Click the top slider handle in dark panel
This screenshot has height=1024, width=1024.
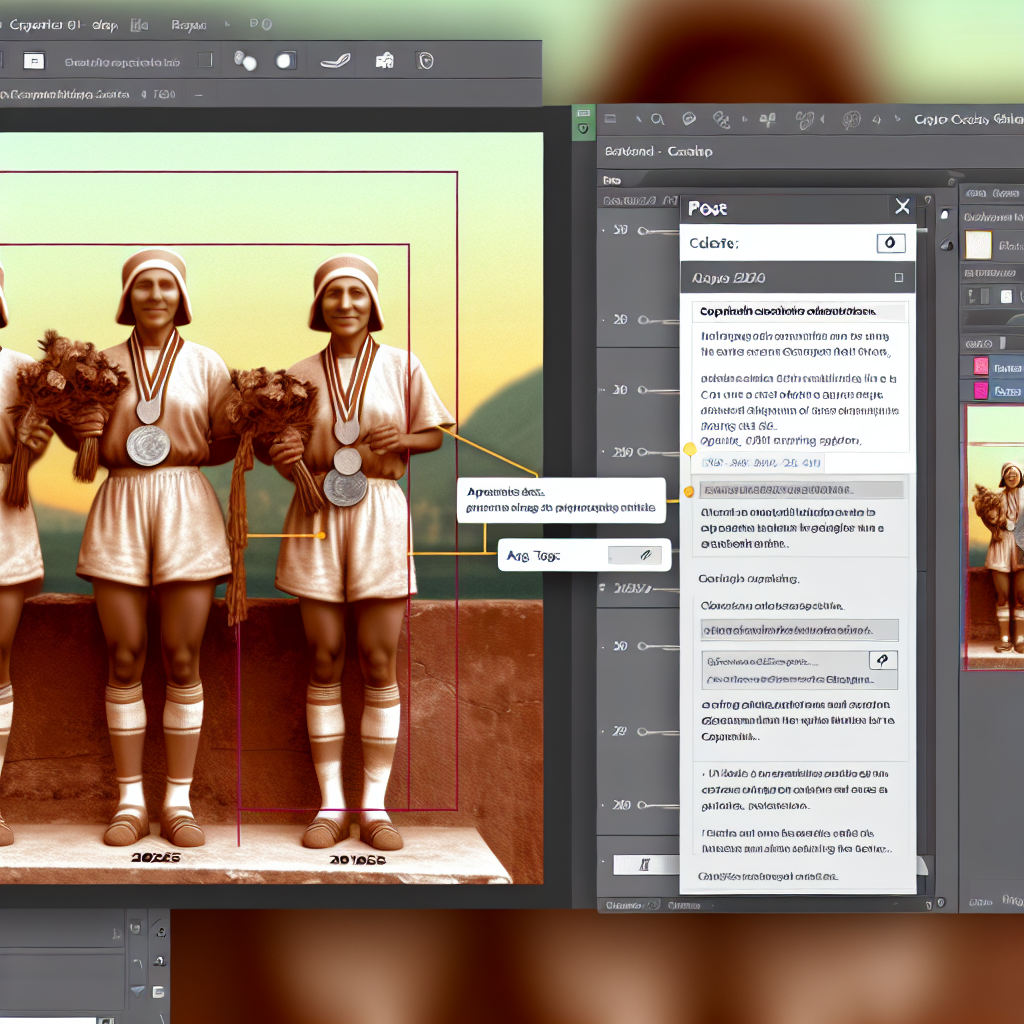[x=643, y=231]
